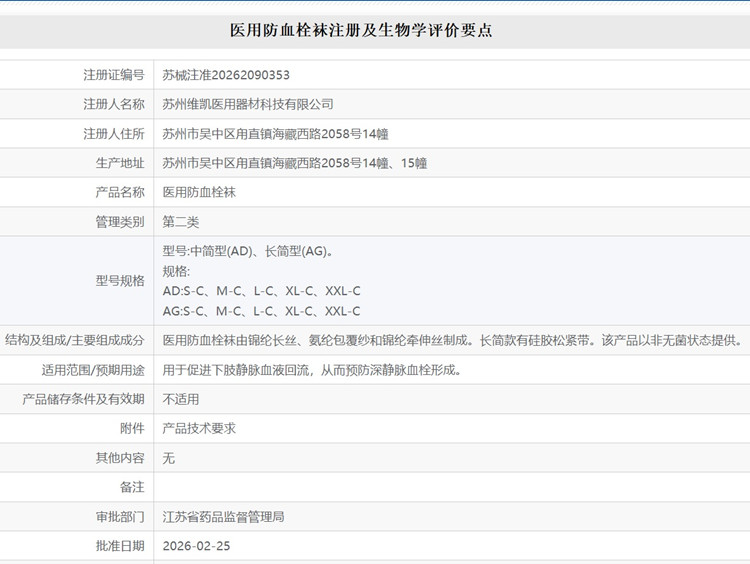
Task: Click the 注册人住所 address ending 14幢
Action: click(x=276, y=134)
